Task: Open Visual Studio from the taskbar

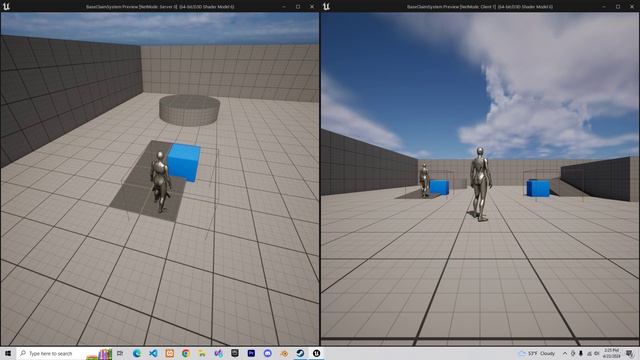Action: 218,353
